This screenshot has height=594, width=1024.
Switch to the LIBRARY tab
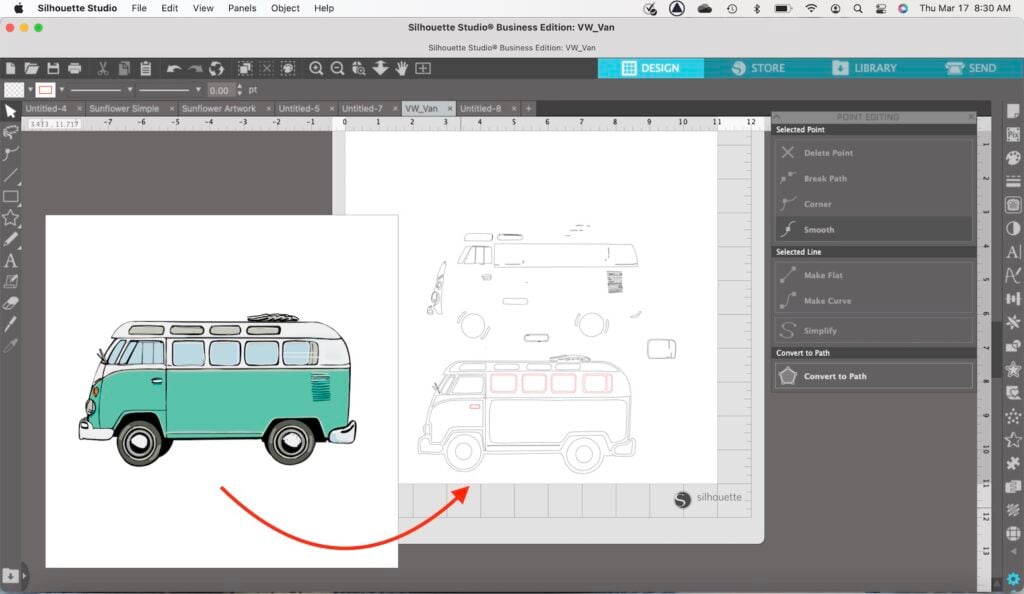[x=864, y=68]
